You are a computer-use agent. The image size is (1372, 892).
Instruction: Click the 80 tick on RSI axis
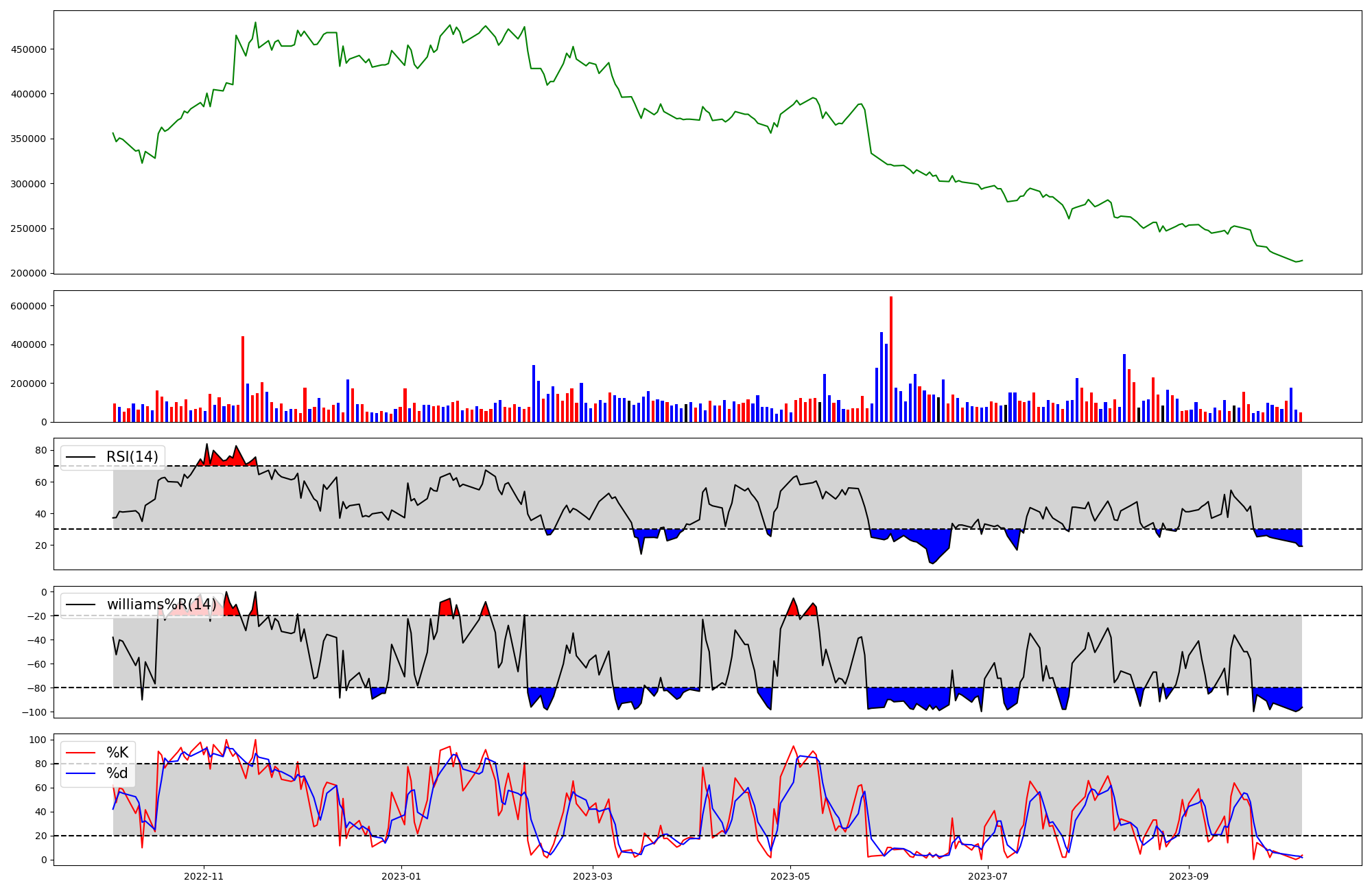coord(41,451)
